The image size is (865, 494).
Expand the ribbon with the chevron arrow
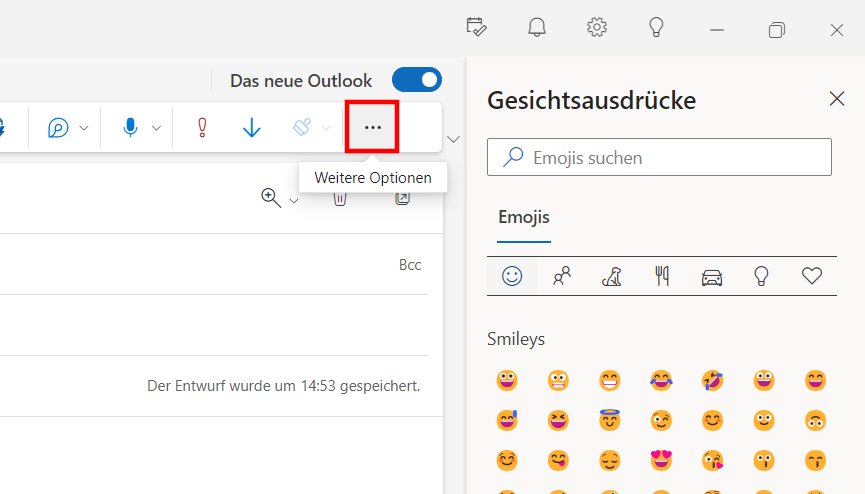pos(453,140)
